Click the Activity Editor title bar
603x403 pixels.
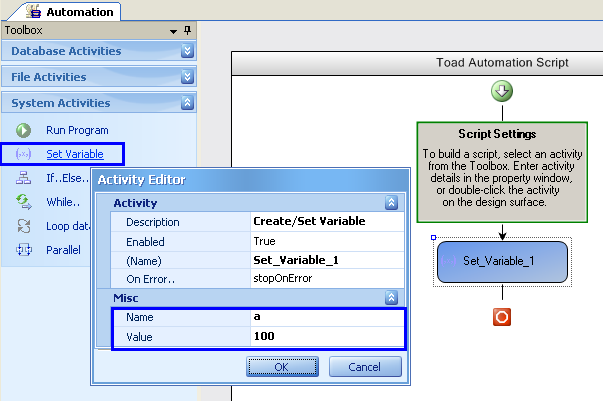(251, 180)
